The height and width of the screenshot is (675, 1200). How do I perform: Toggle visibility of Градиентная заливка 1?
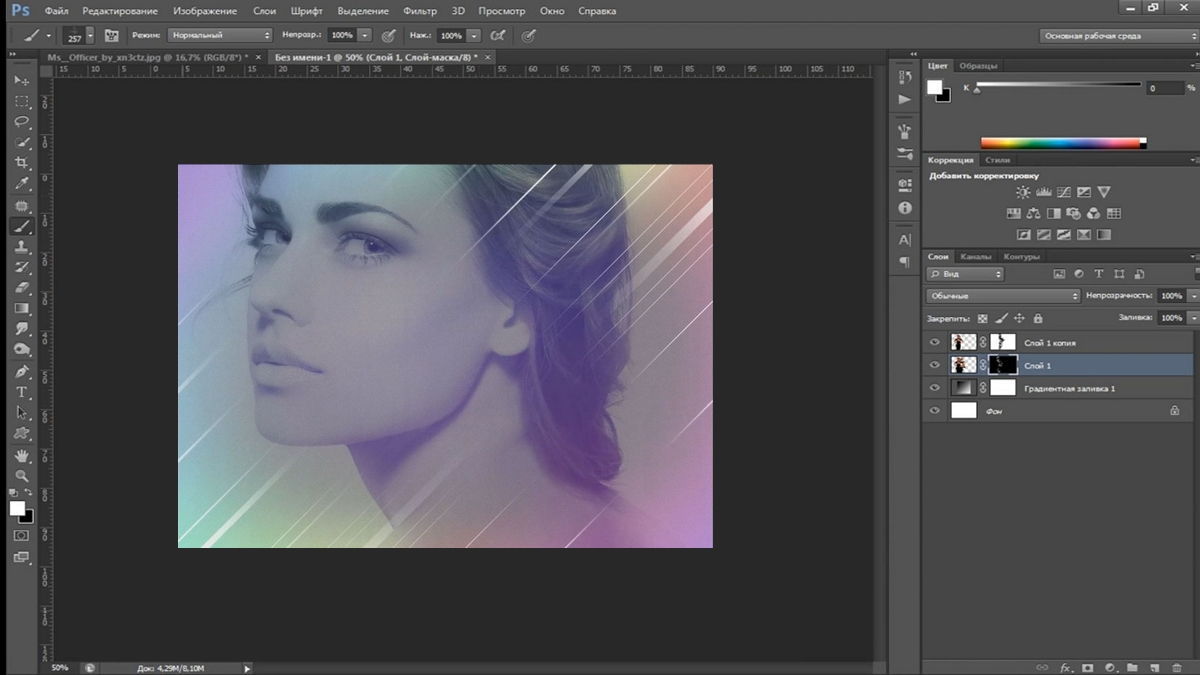coord(935,388)
